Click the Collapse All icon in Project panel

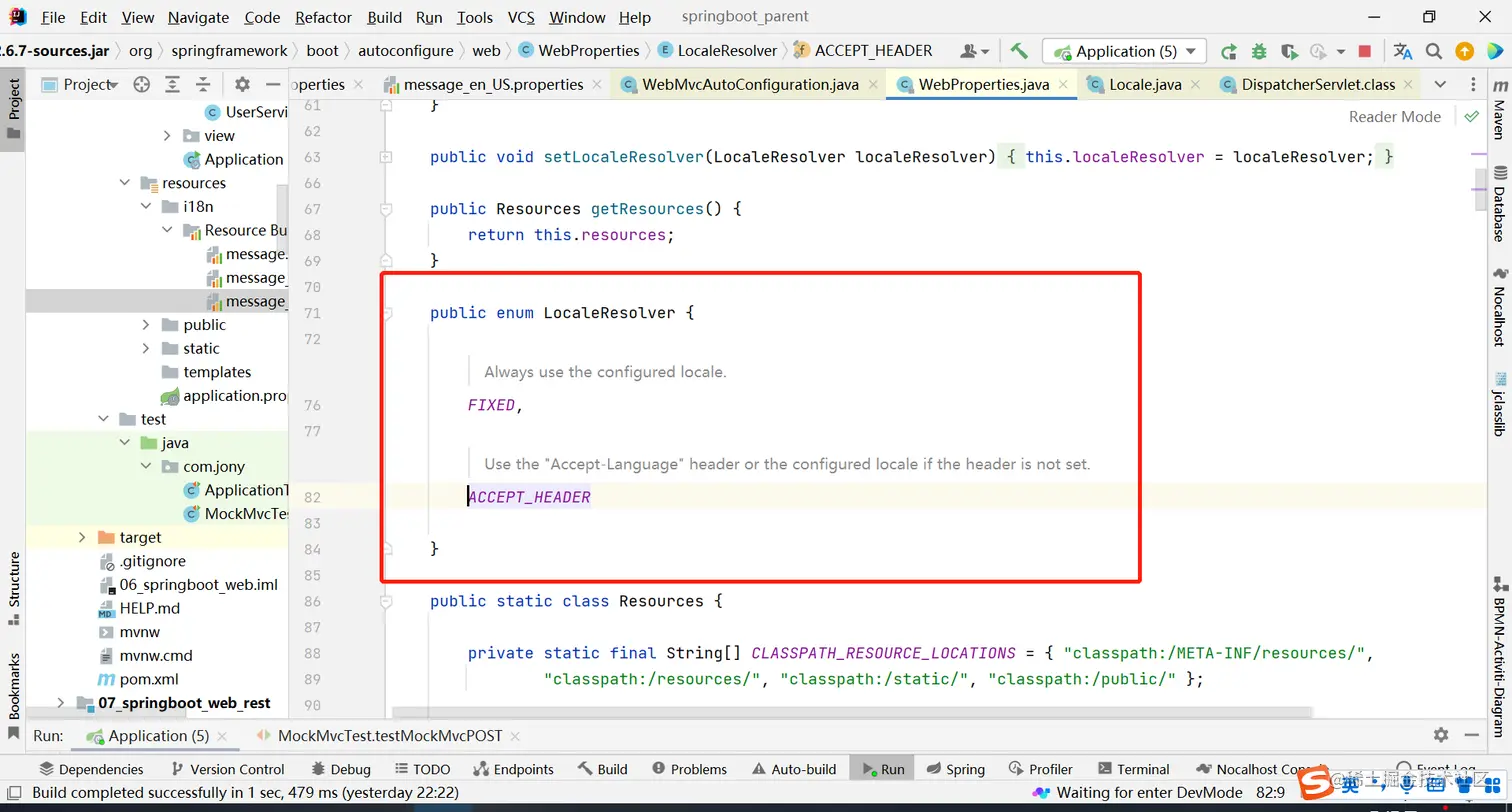pos(203,85)
